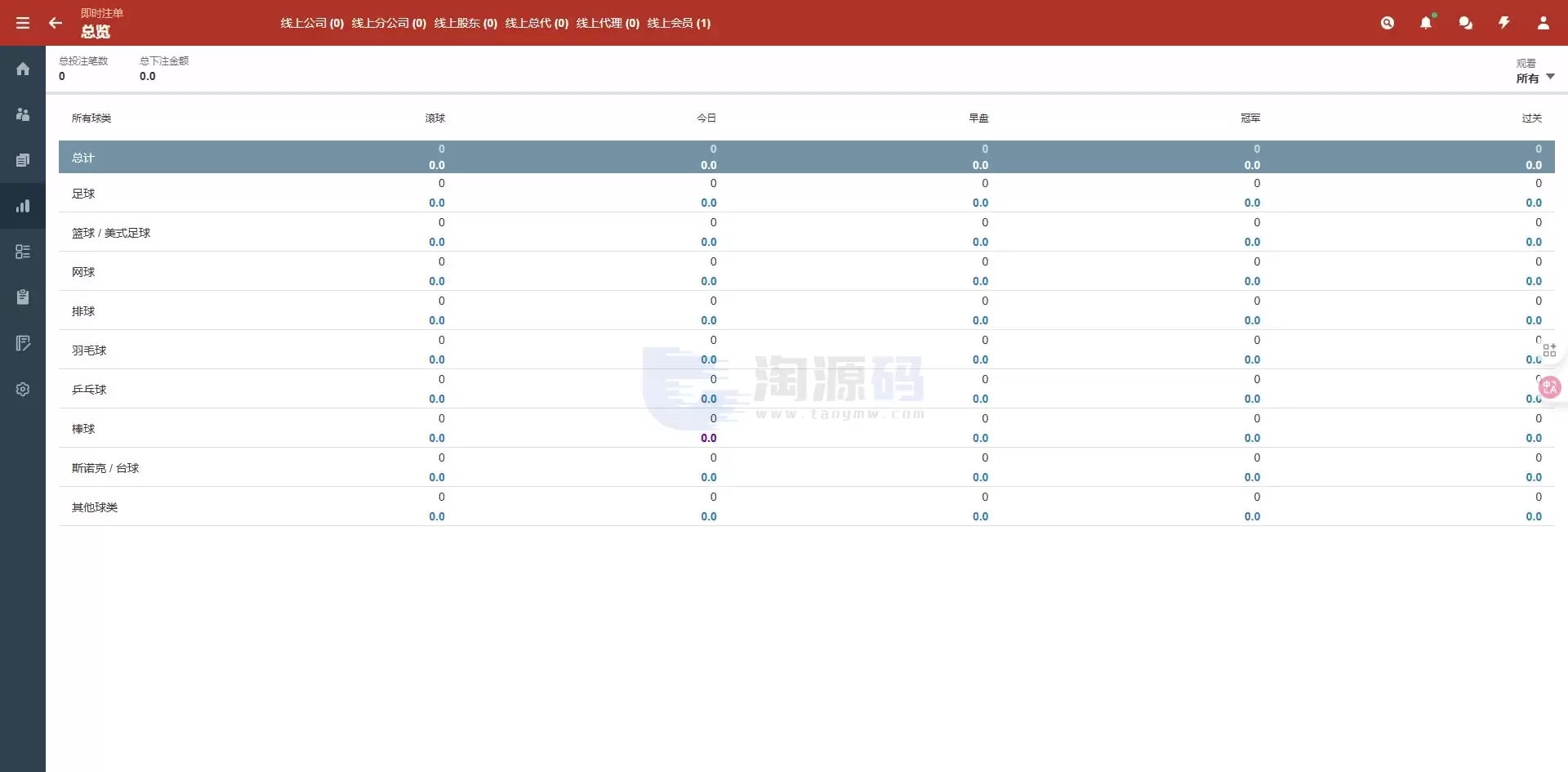Select the 篮球 / 美式足球 row label
1568x772 pixels.
coord(111,233)
